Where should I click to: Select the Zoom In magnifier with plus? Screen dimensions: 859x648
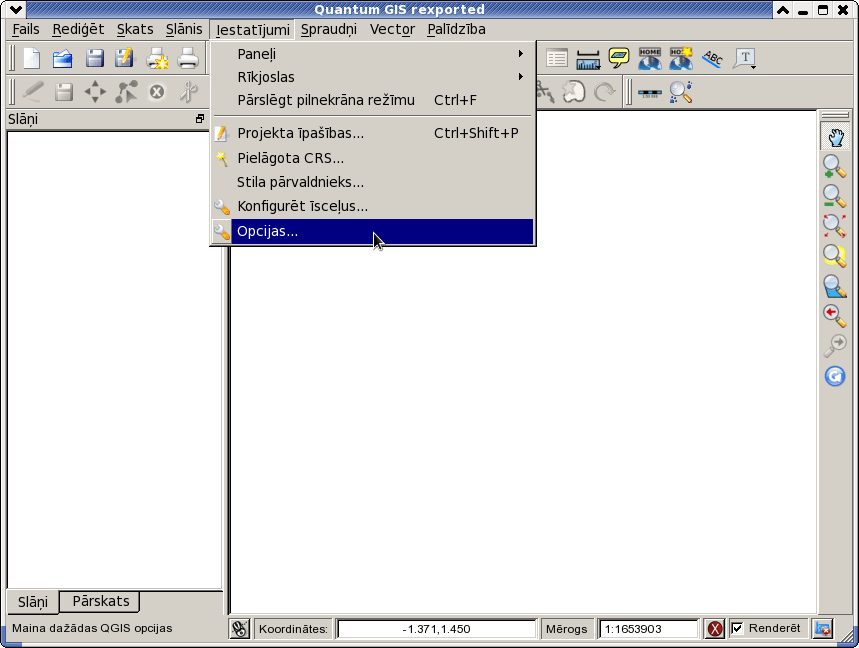[x=834, y=167]
